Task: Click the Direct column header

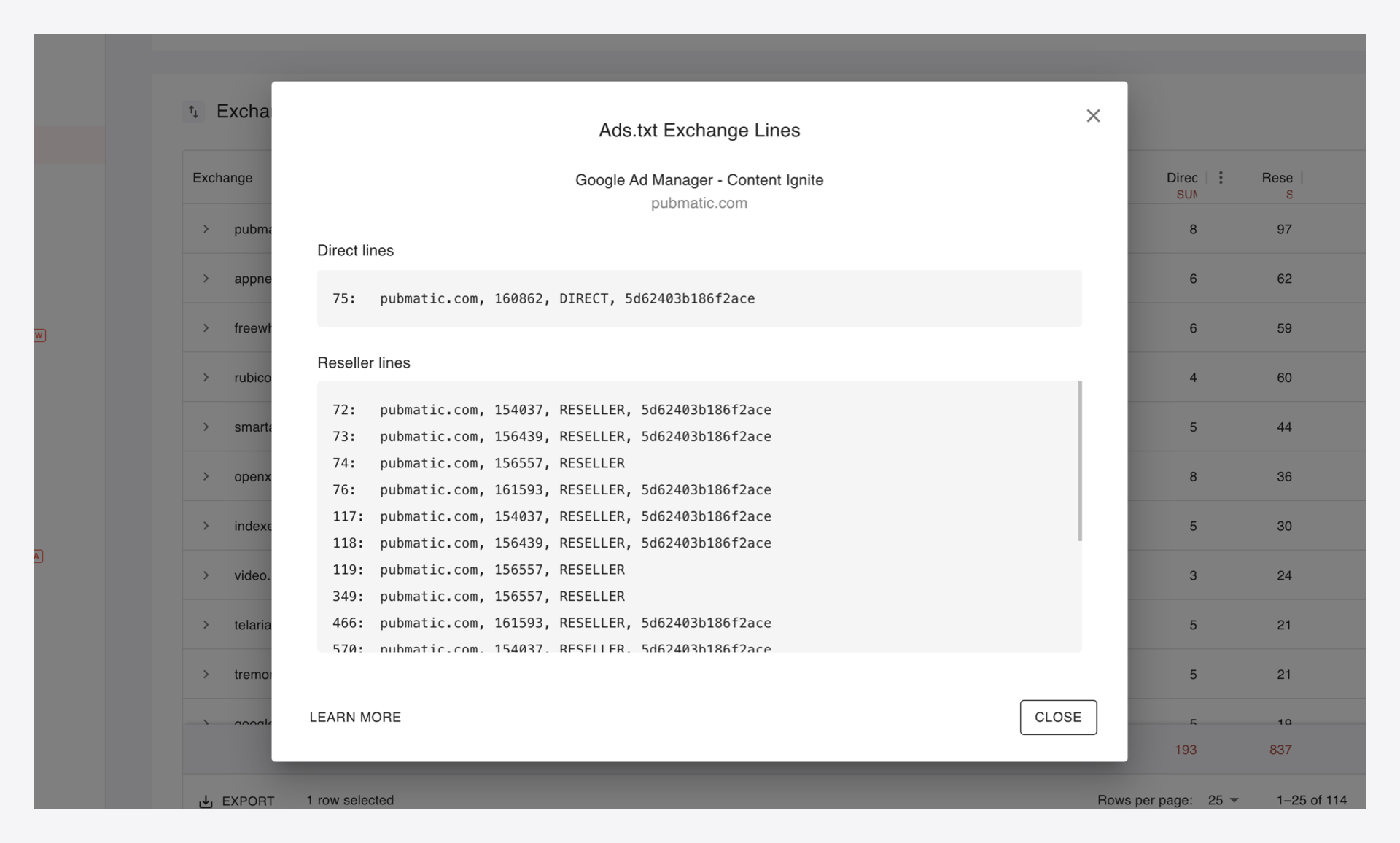Action: click(x=1182, y=177)
